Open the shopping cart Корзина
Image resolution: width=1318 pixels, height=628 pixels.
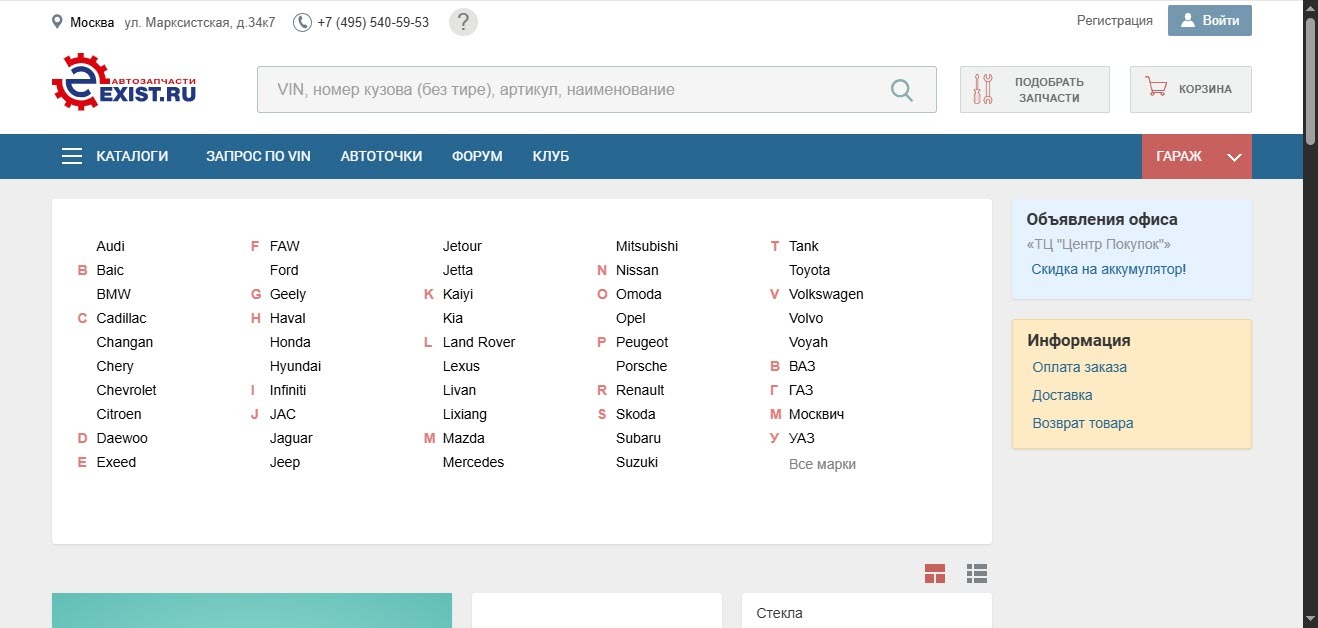tap(1190, 89)
